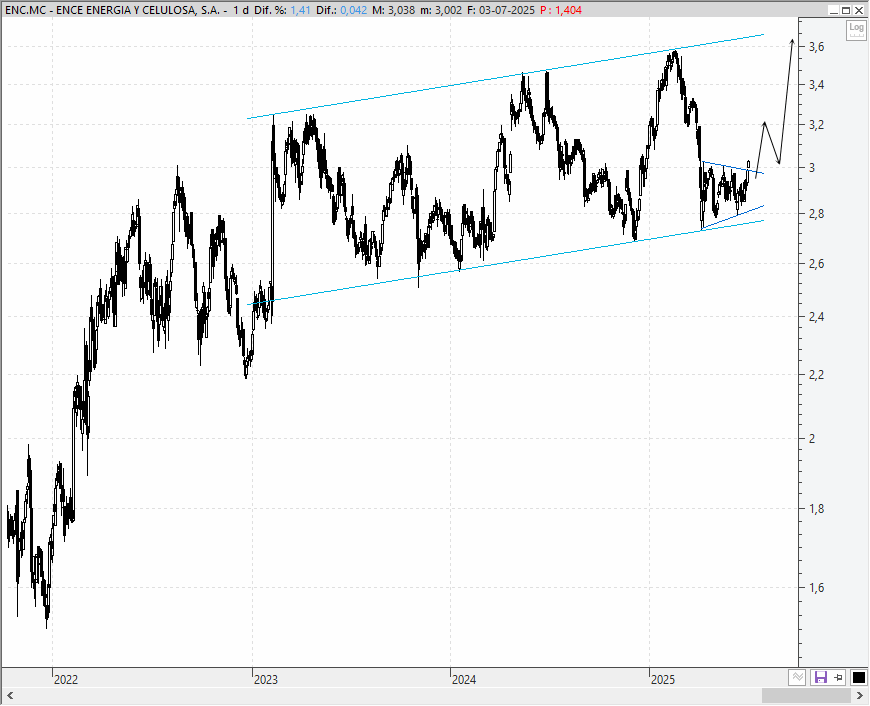Click the purple floppy-disk save icon
Viewport: 870px width, 706px height.
pyautogui.click(x=820, y=677)
